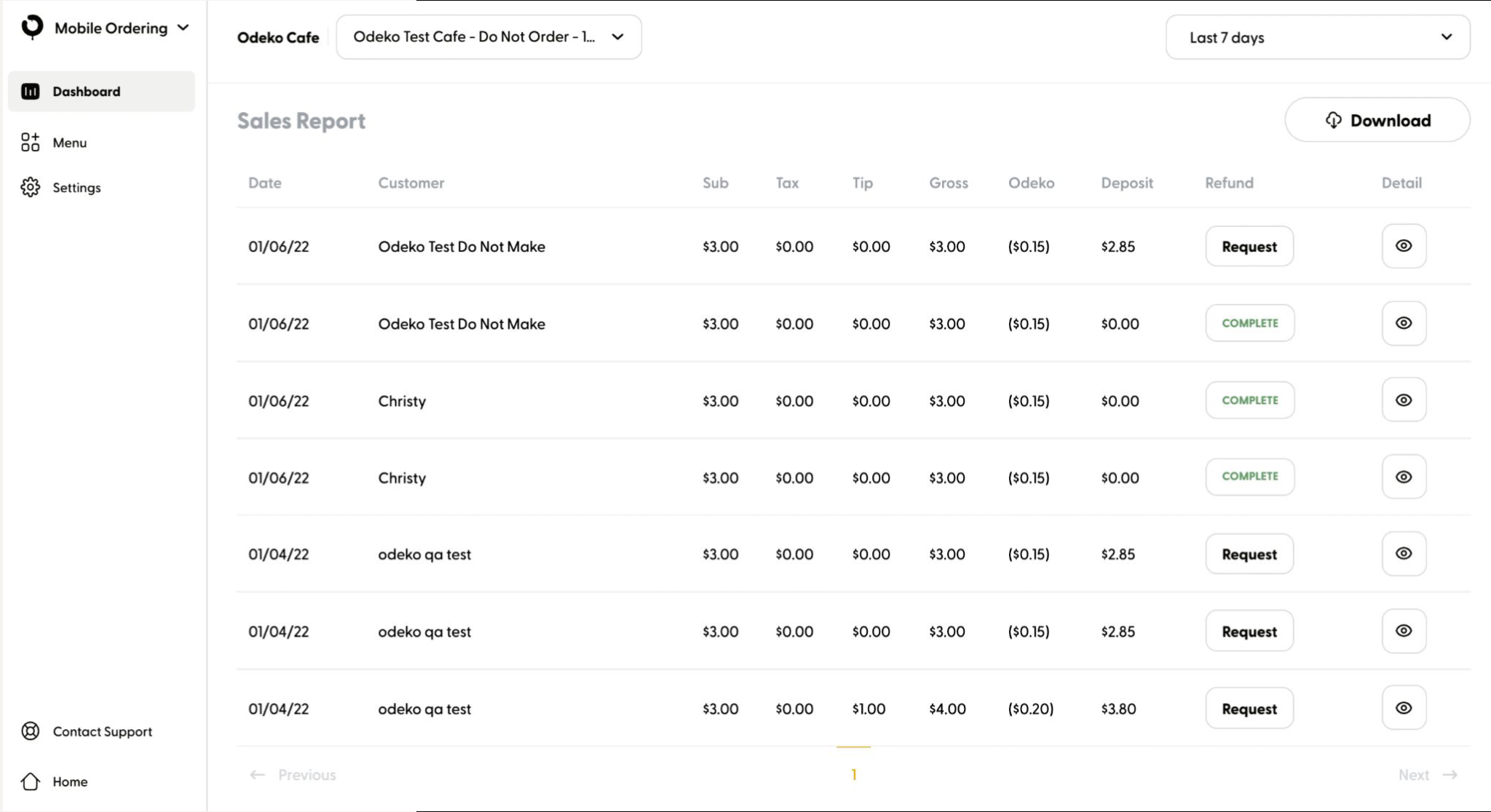Expand the Mobile Ordering menu chevron
This screenshot has width=1491, height=812.
coord(184,27)
